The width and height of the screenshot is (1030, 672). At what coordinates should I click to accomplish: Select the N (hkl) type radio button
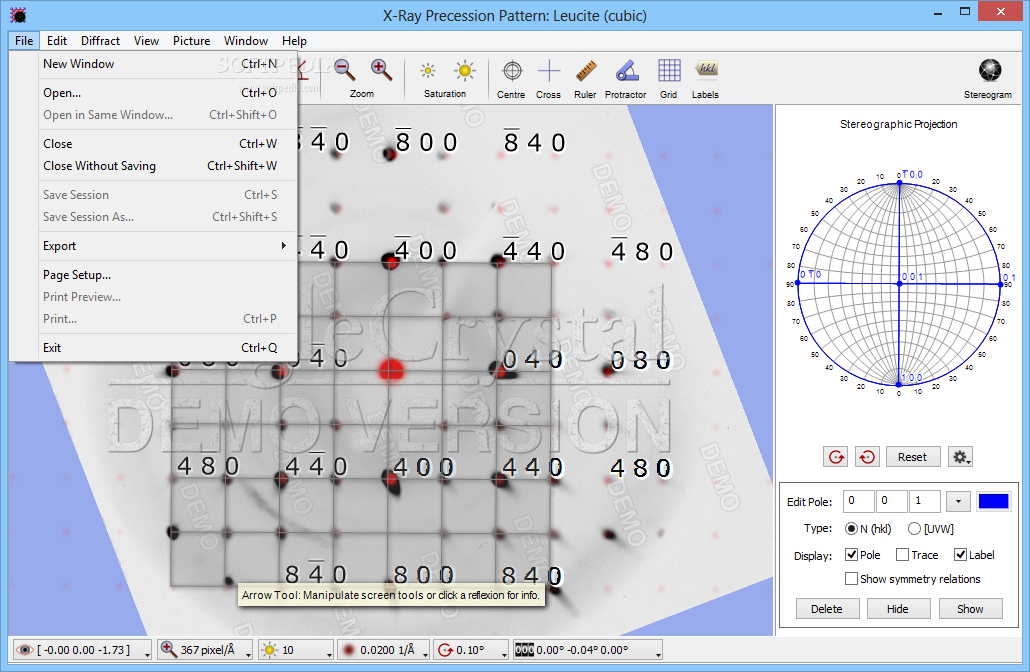(851, 529)
